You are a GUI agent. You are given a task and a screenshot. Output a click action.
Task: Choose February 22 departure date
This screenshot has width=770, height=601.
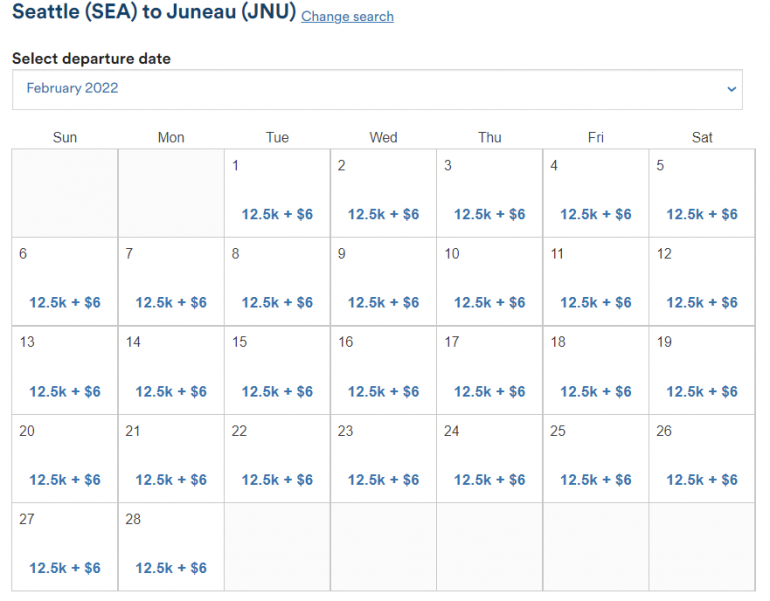(277, 458)
